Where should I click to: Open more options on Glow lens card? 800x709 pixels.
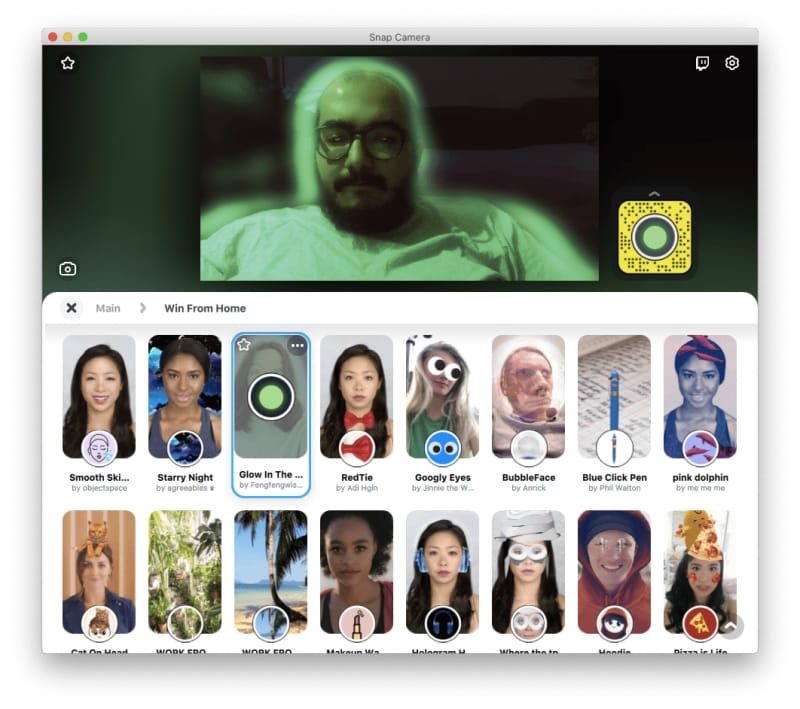tap(297, 345)
